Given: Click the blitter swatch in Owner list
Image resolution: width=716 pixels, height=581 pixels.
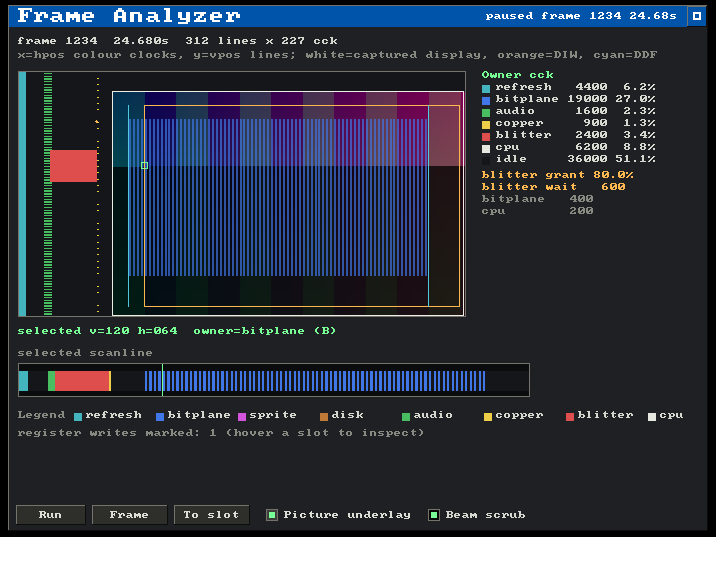Looking at the screenshot, I should coord(486,137).
